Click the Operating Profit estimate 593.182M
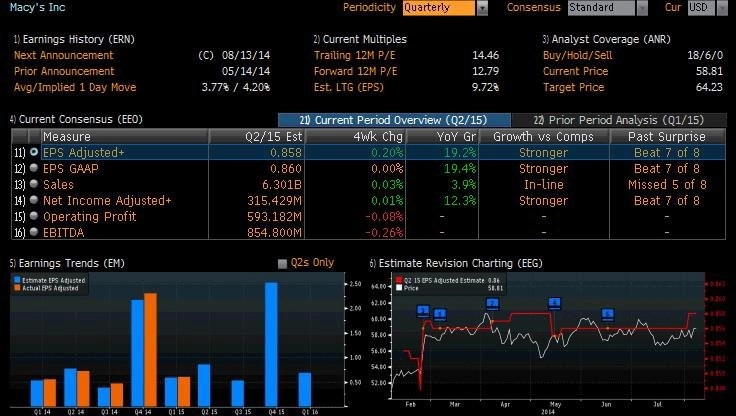 (275, 216)
